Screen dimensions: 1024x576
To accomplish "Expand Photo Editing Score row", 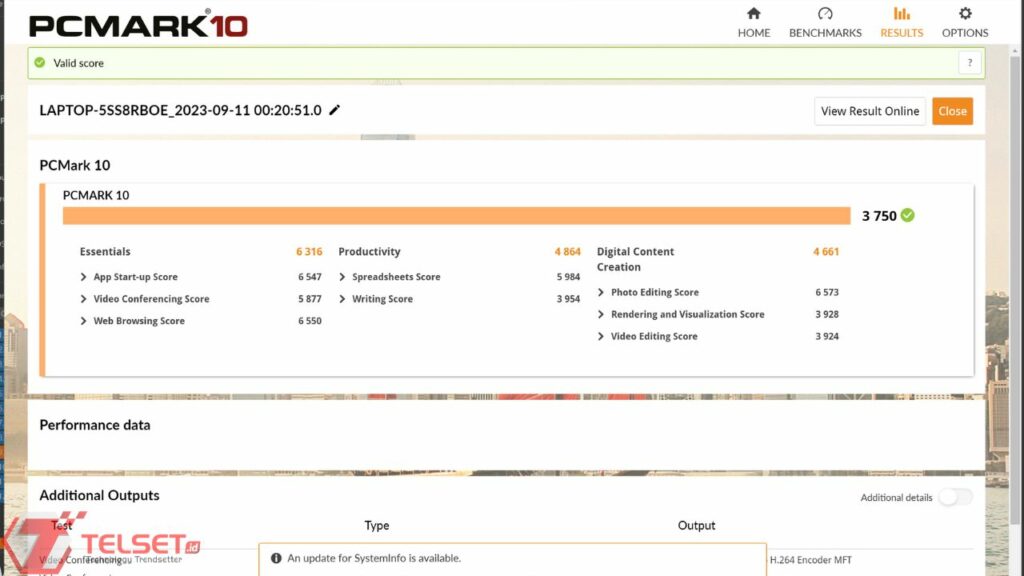I will coord(601,293).
